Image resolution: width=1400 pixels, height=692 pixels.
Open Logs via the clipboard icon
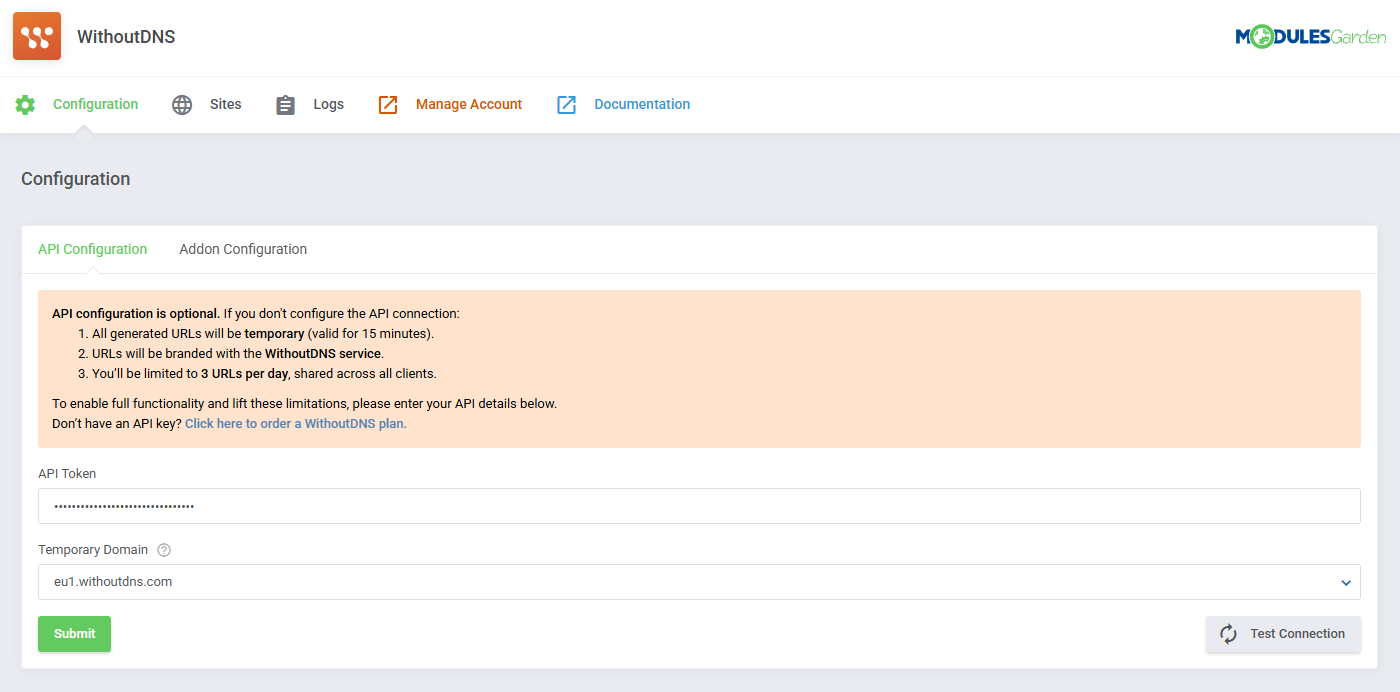point(285,104)
